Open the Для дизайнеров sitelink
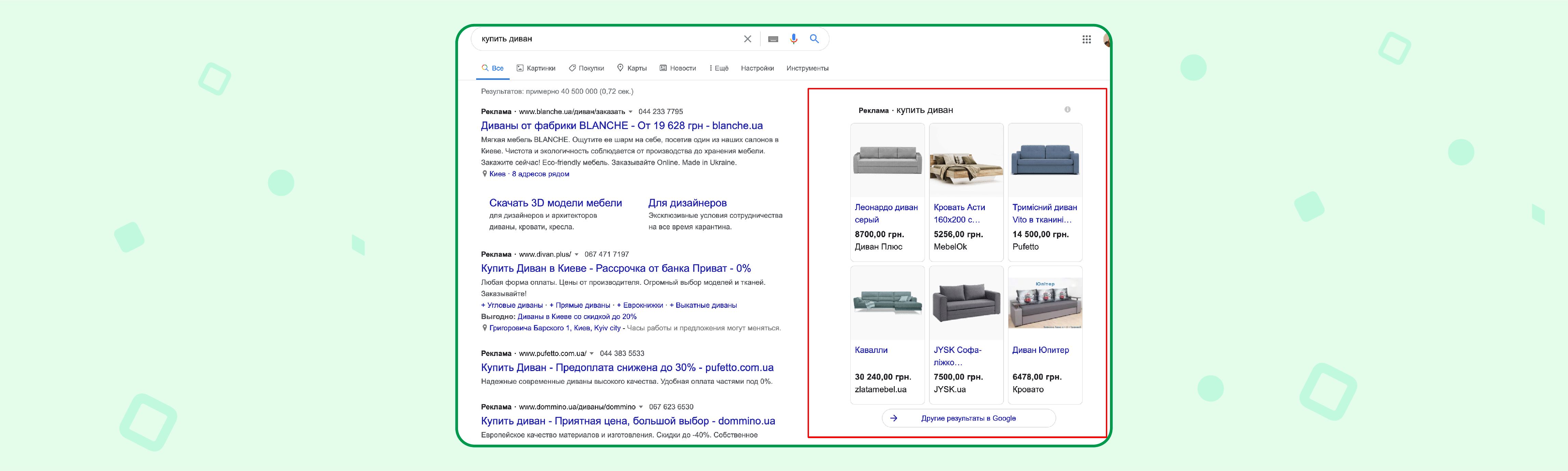 pyautogui.click(x=687, y=203)
